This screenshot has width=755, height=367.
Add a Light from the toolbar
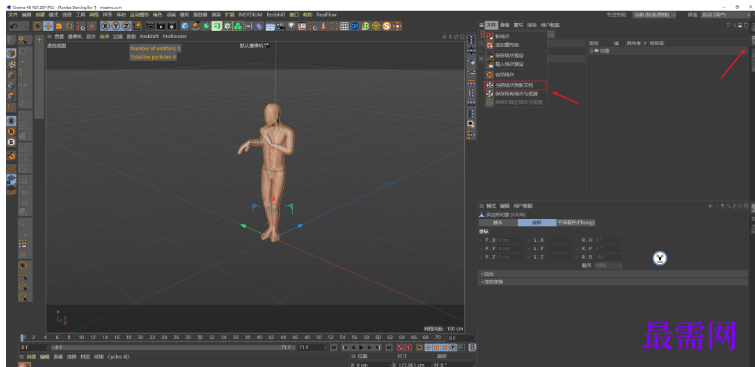(x=291, y=26)
